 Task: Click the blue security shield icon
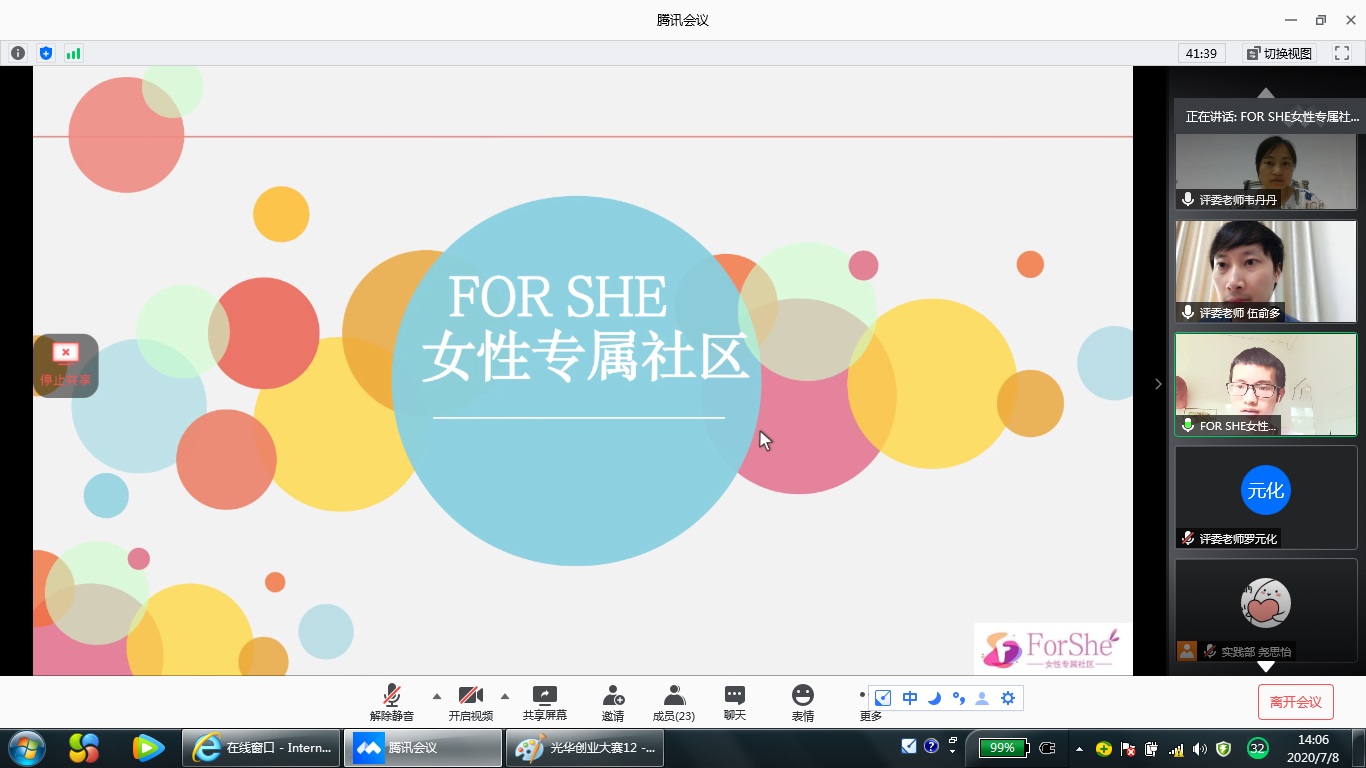coord(45,53)
